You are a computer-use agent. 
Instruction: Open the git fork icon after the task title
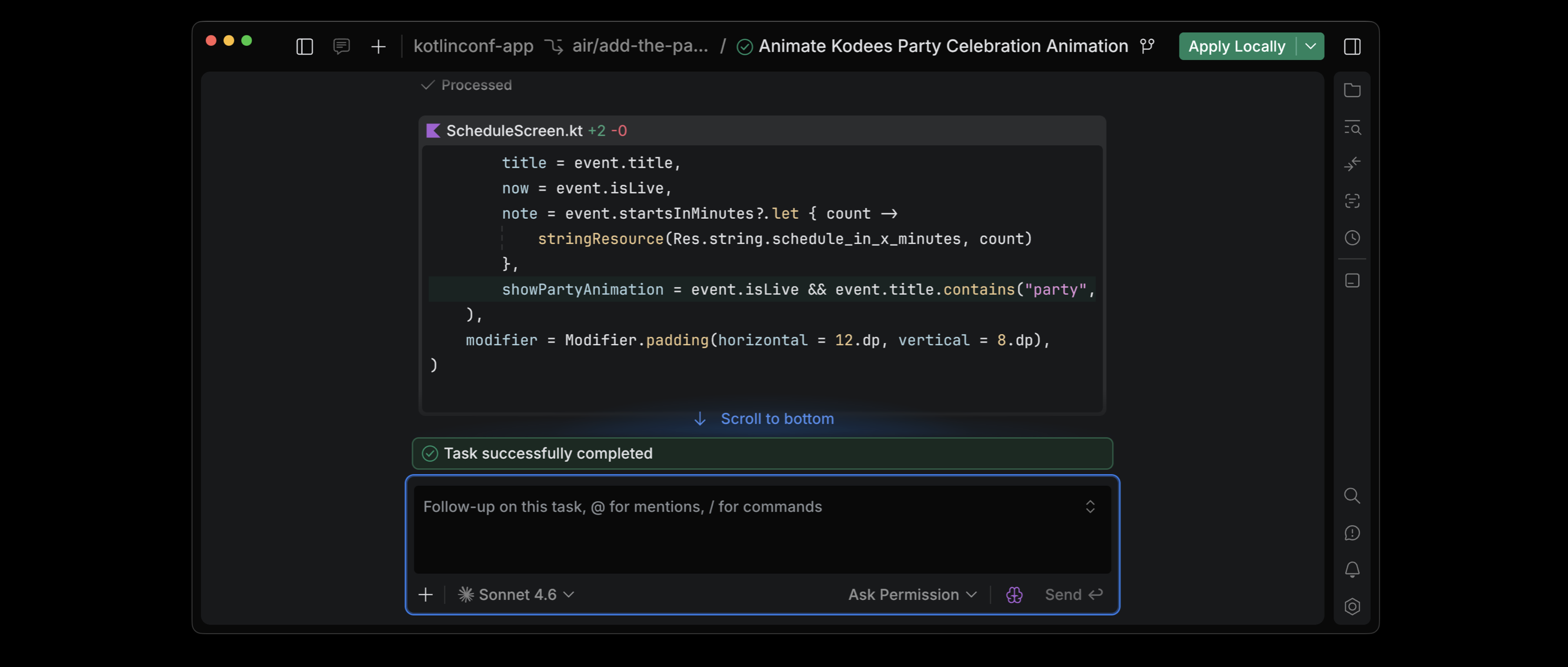pyautogui.click(x=1147, y=46)
